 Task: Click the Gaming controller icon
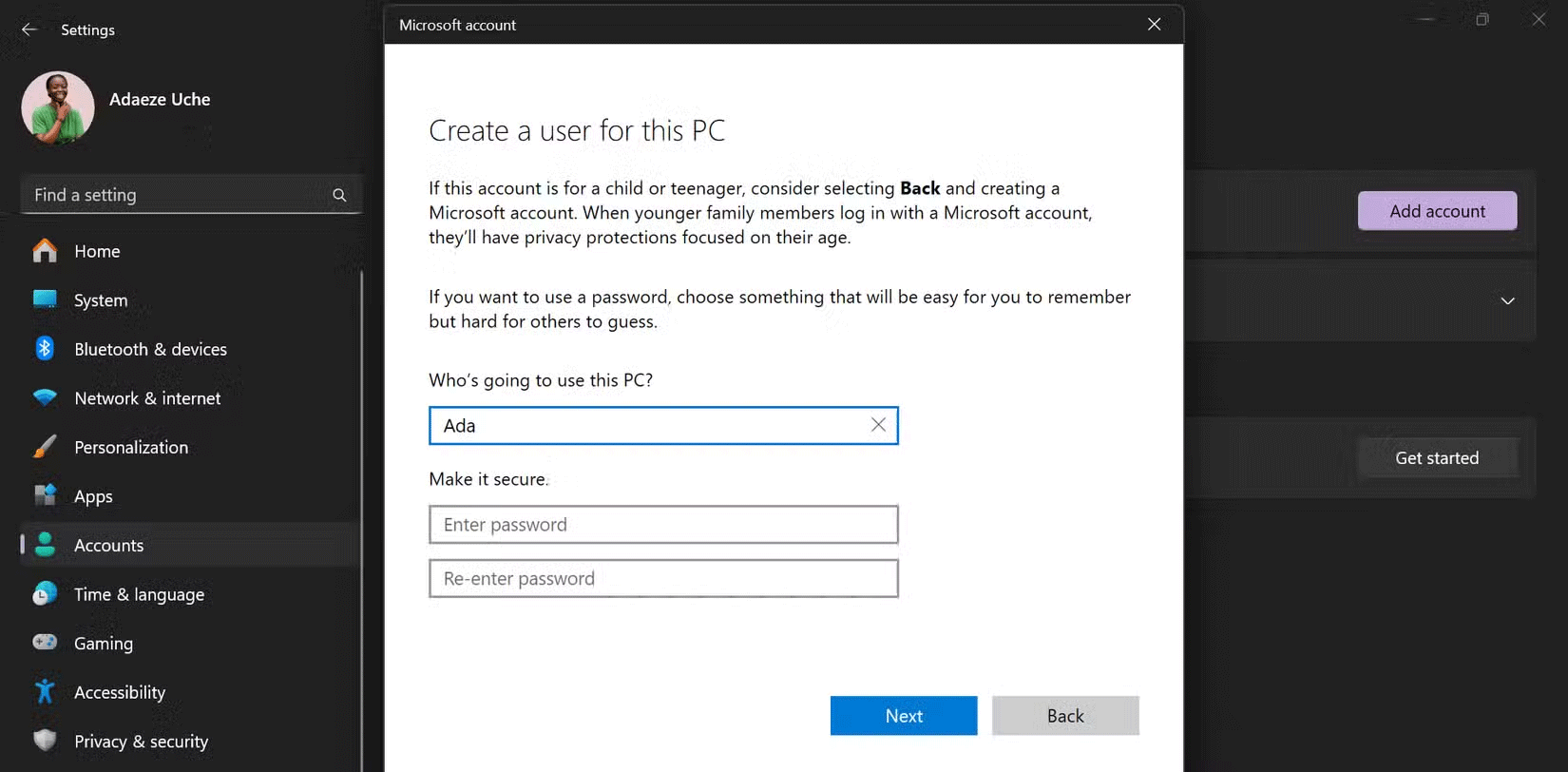[x=45, y=643]
